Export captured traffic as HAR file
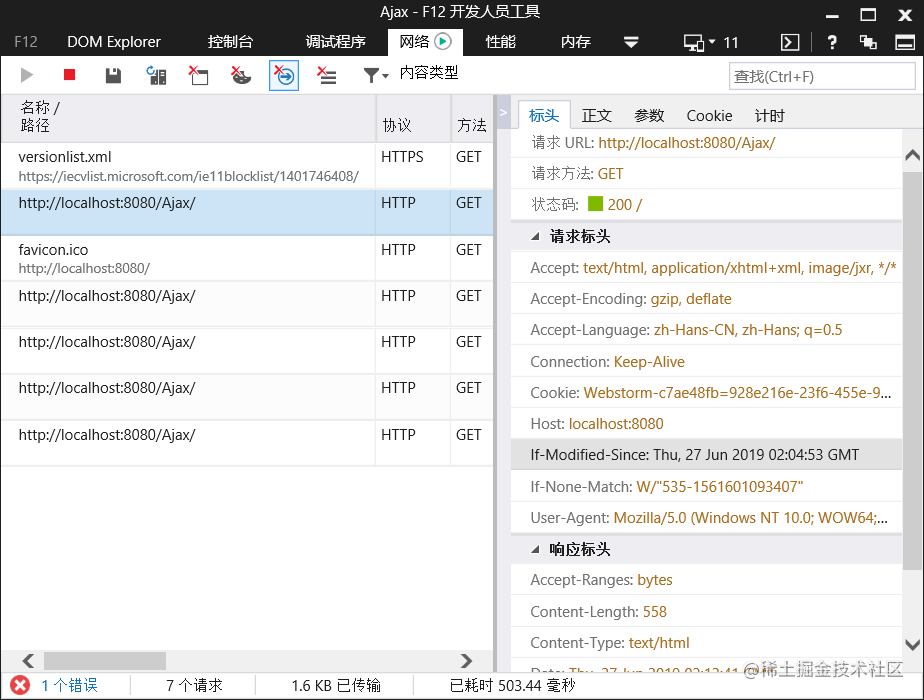Viewport: 924px width, 700px height. [112, 74]
